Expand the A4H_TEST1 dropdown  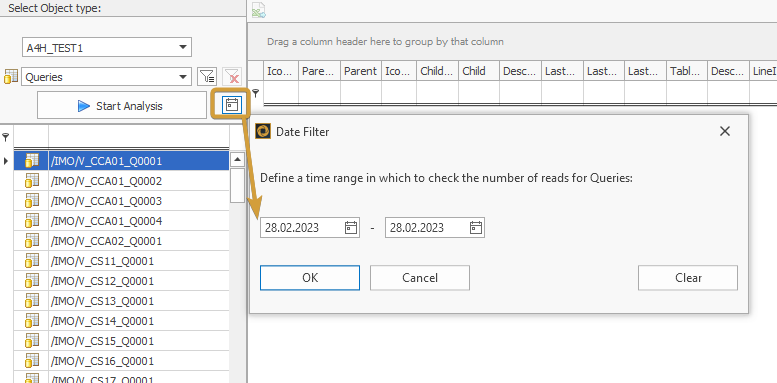pos(182,48)
